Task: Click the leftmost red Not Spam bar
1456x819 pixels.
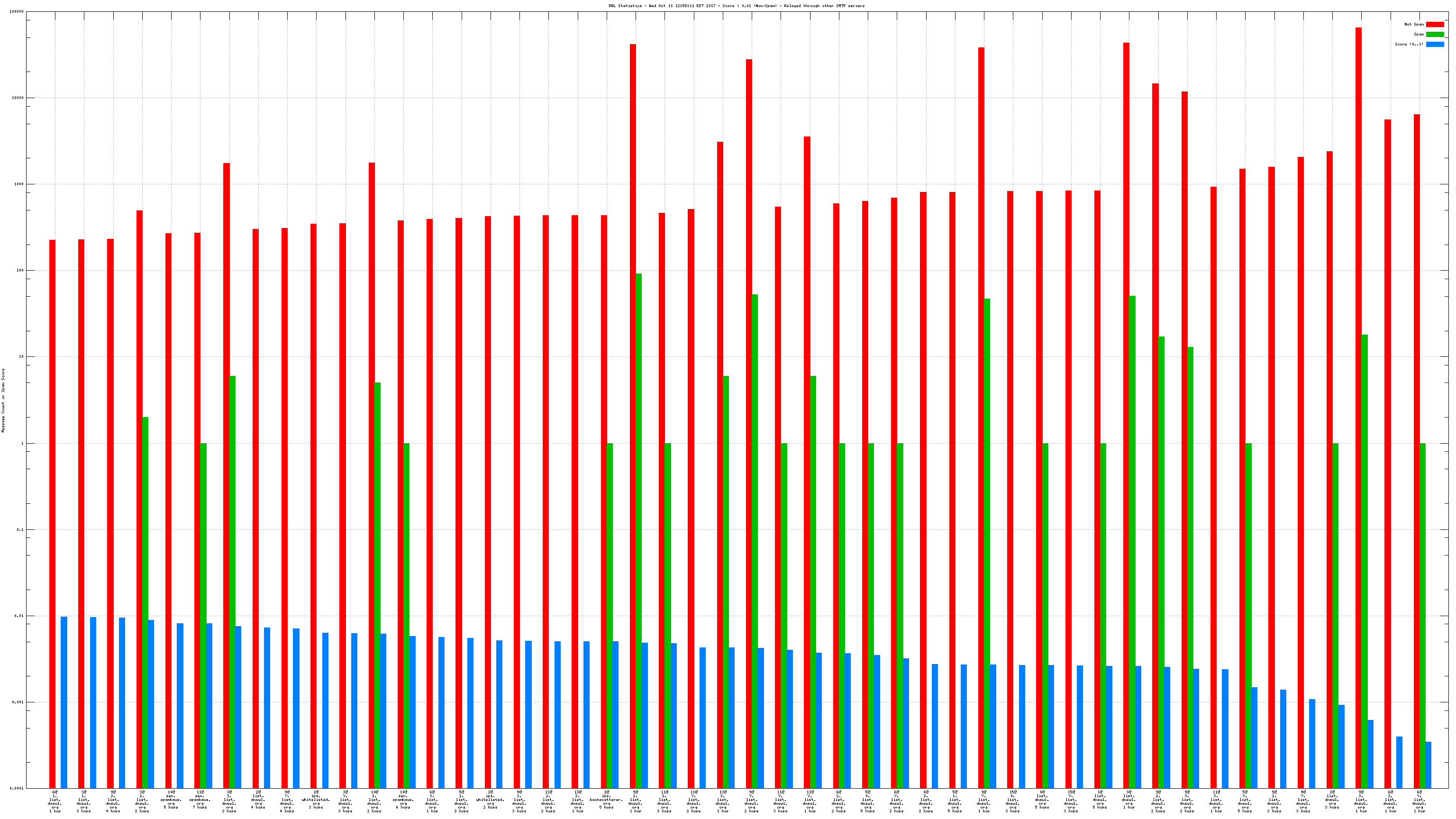Action: click(x=52, y=509)
